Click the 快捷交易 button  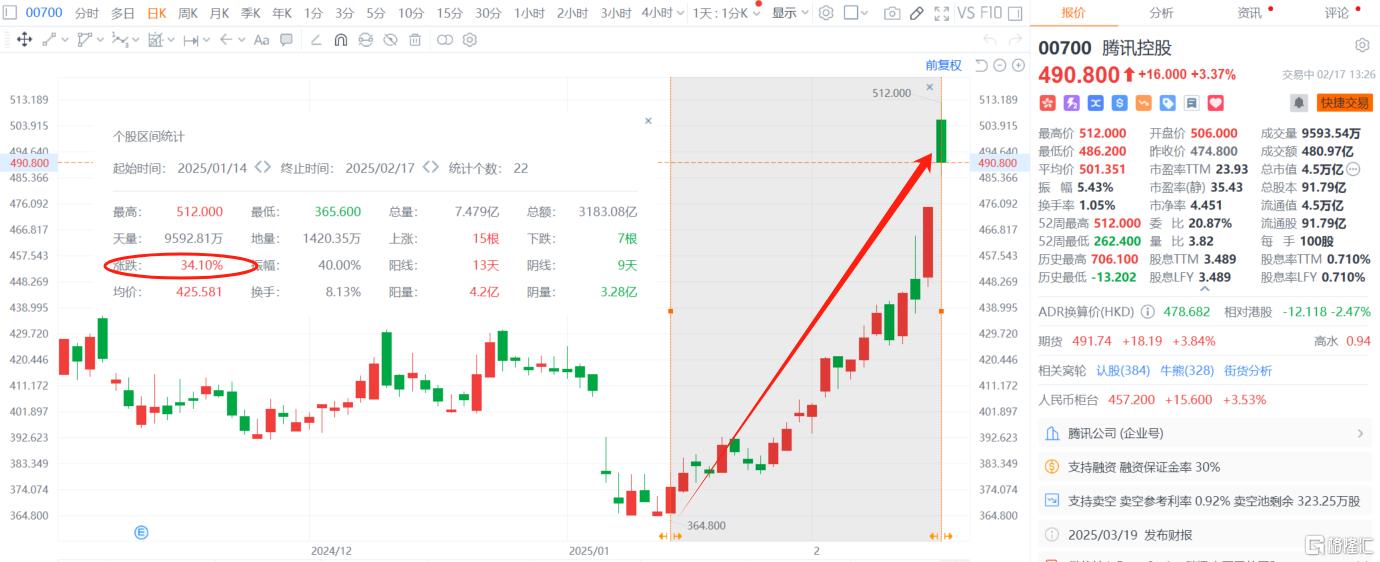[x=1345, y=103]
